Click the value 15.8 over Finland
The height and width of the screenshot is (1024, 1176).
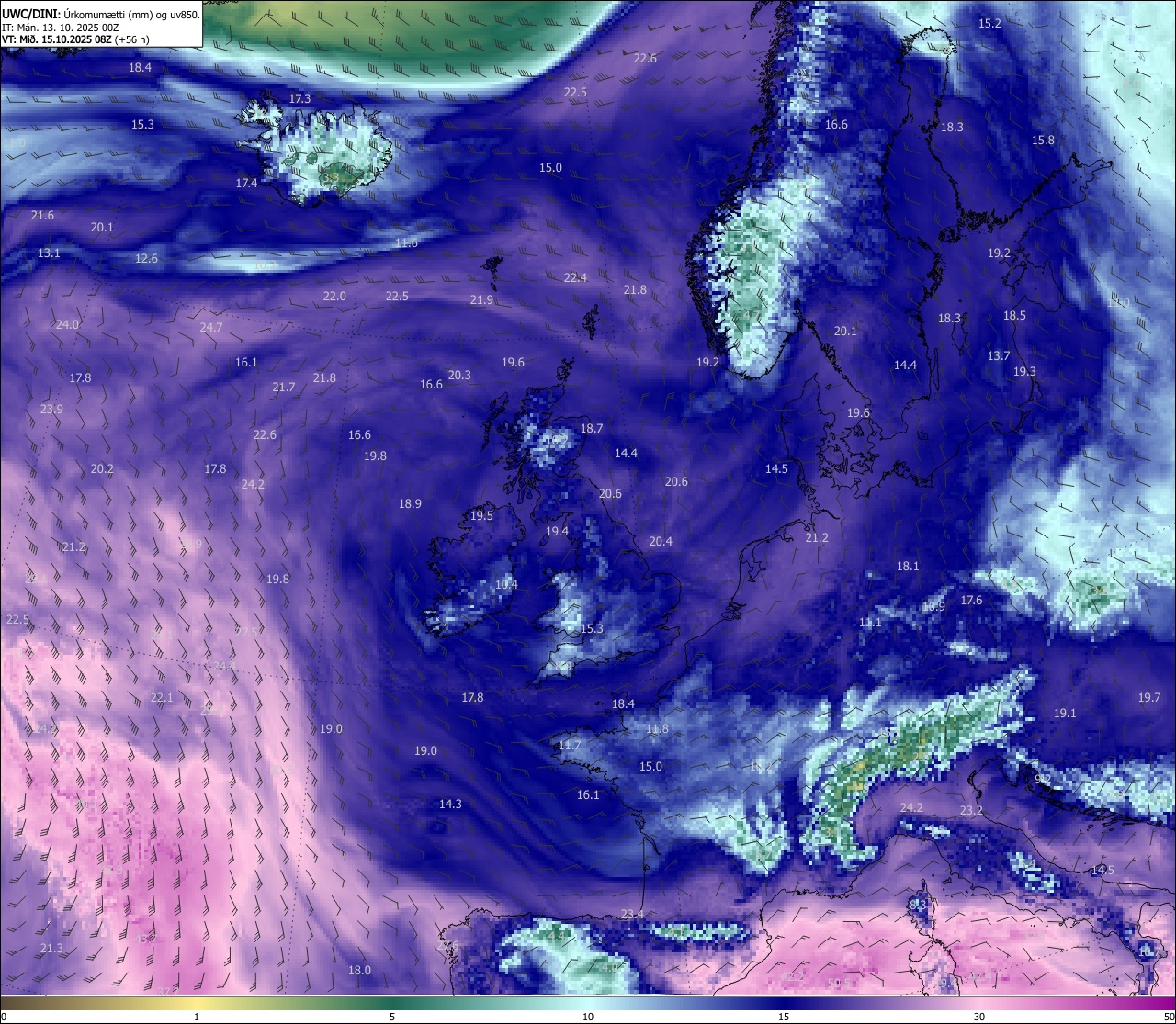pos(1043,141)
